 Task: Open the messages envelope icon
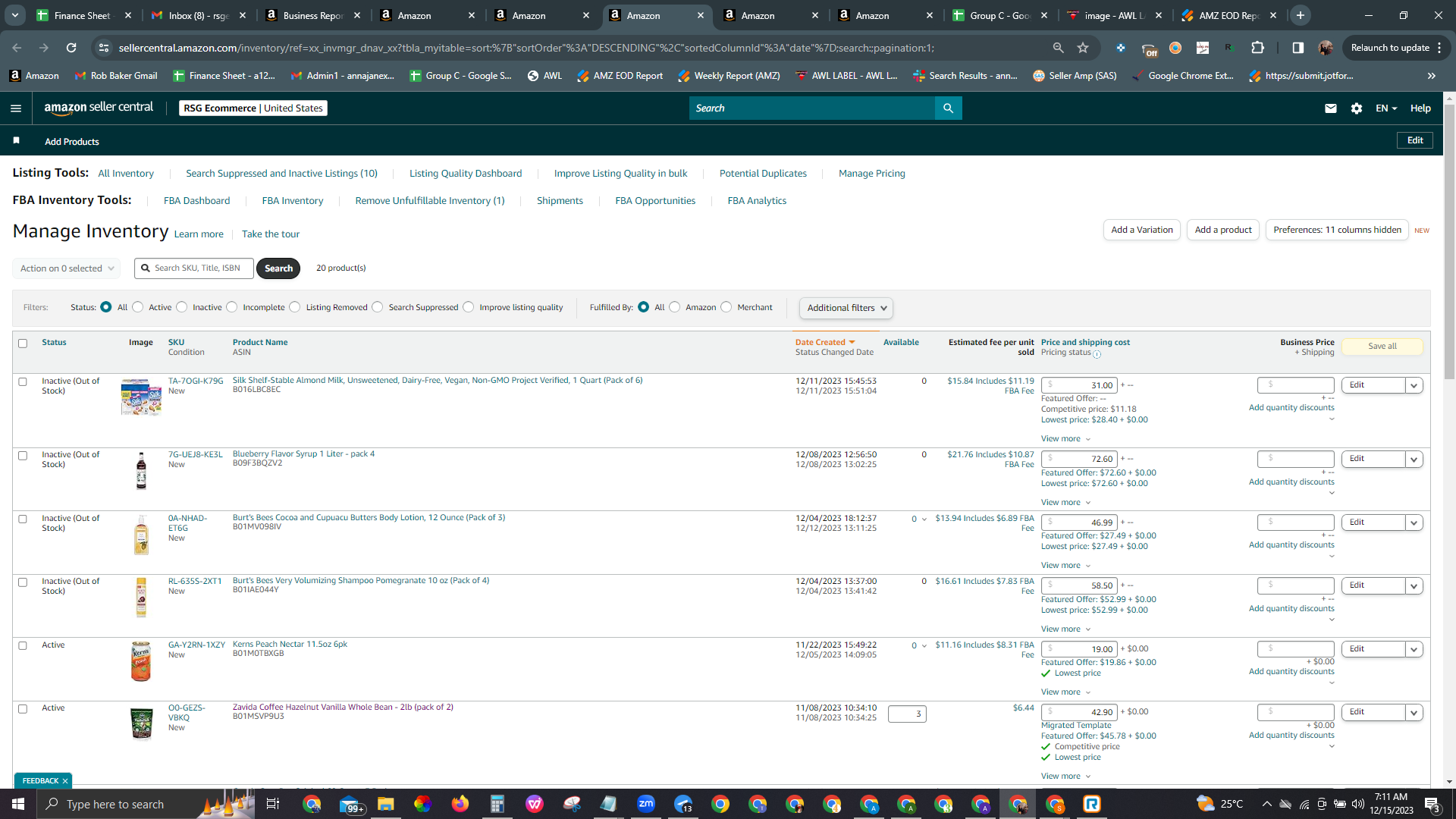click(x=1330, y=108)
